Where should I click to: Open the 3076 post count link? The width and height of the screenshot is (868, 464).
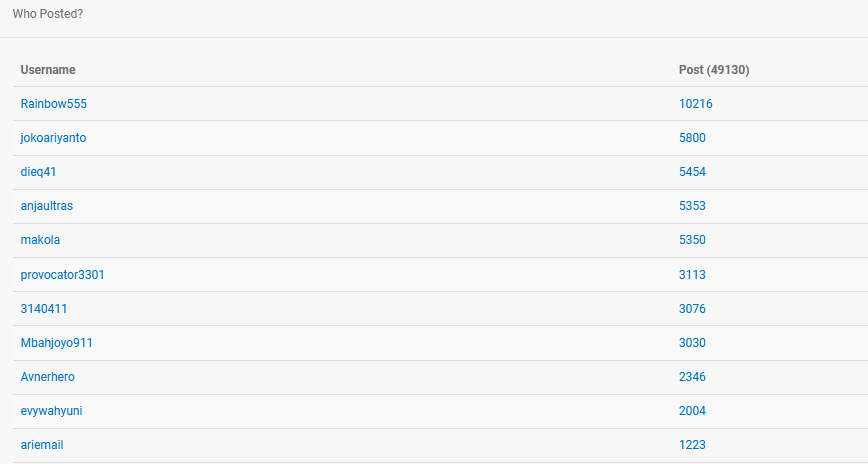click(x=692, y=309)
